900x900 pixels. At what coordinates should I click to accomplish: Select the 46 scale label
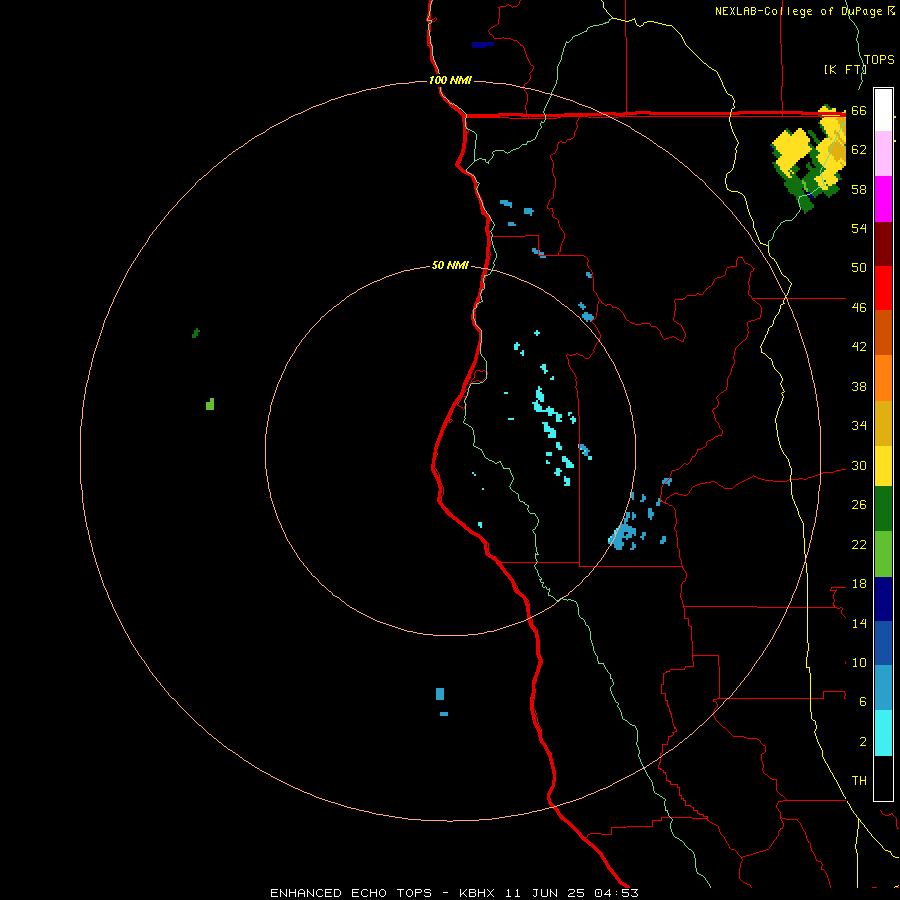(x=859, y=308)
